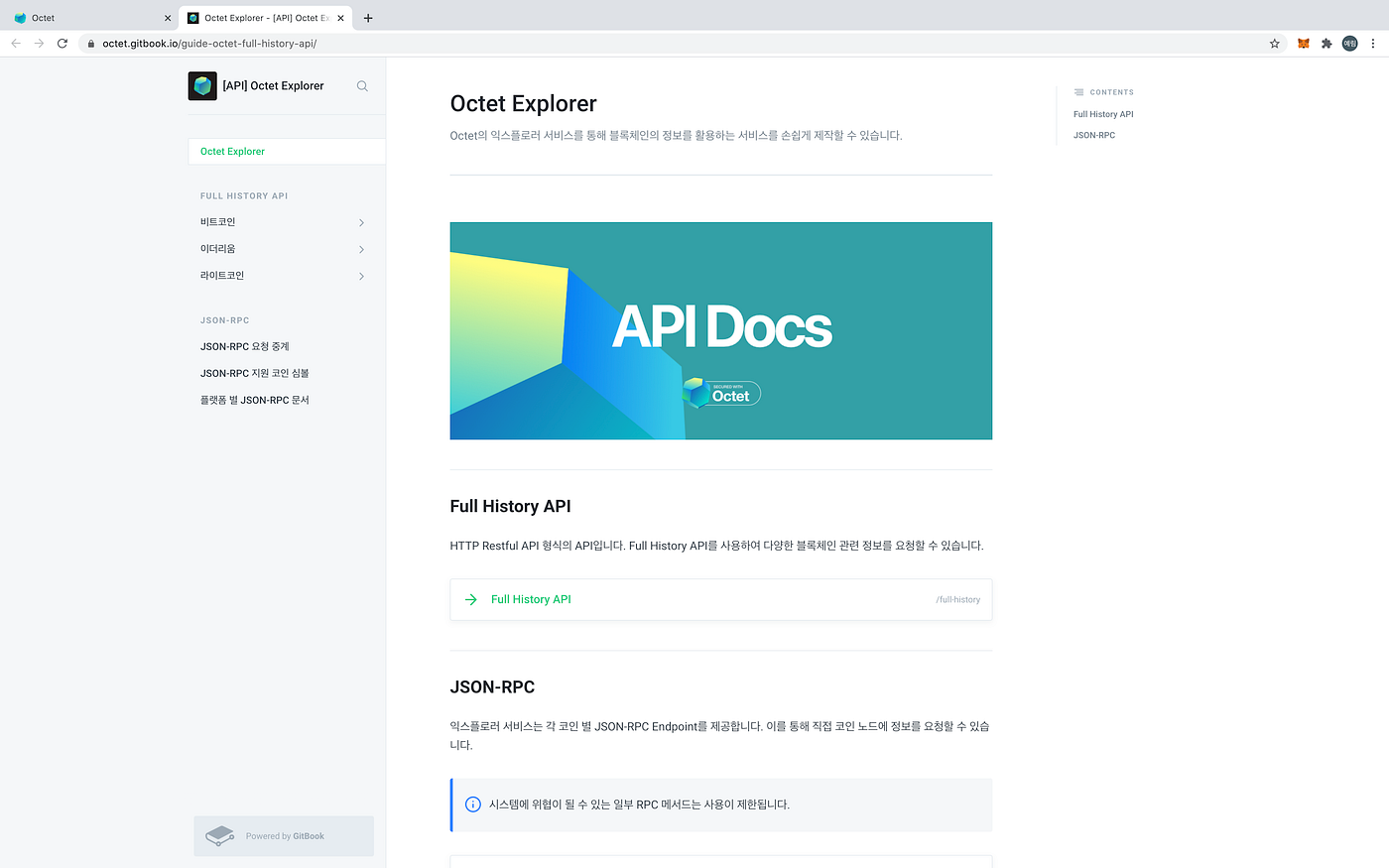
Task: Click the Powered by GitBook button
Action: 284,836
